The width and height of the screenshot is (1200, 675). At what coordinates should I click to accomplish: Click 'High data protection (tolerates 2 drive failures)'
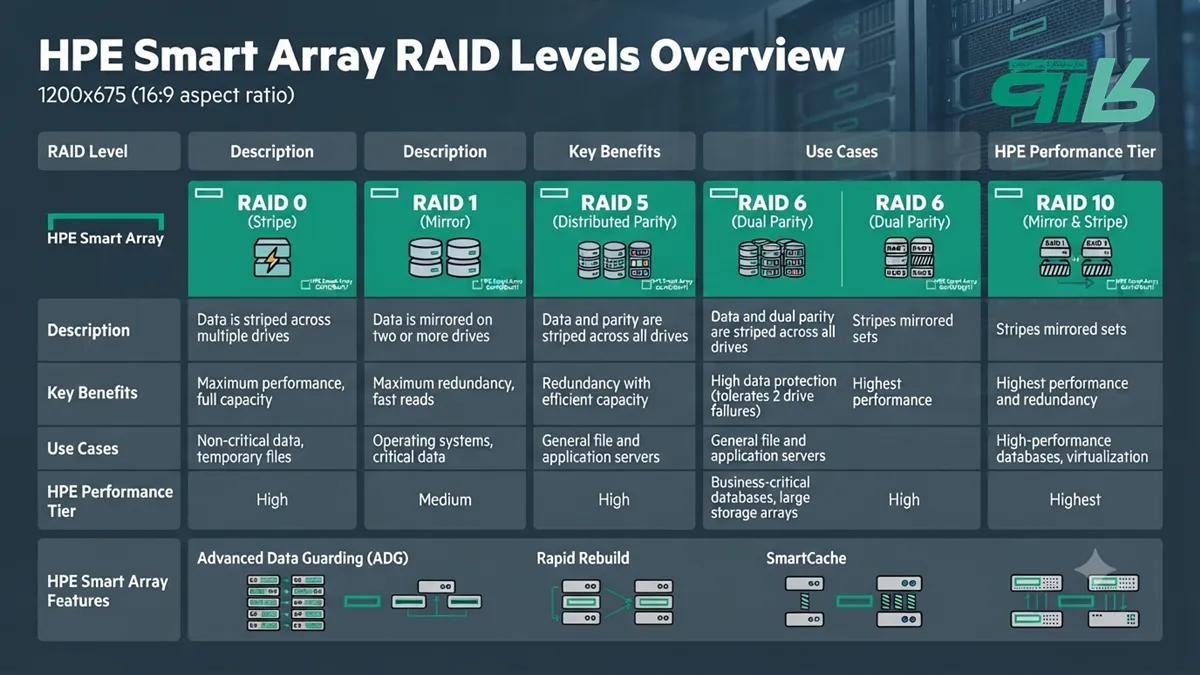pyautogui.click(x=773, y=395)
